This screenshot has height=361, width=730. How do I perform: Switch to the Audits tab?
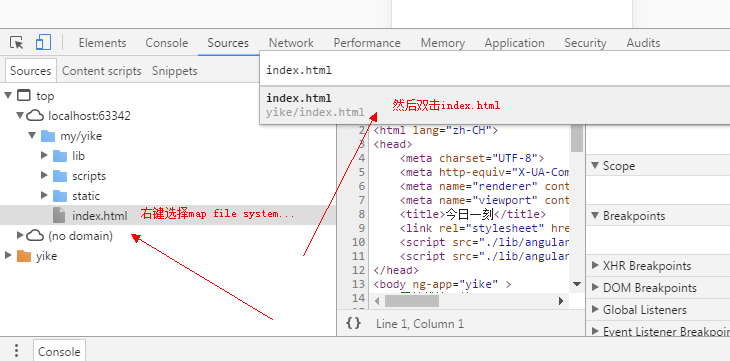tap(643, 43)
